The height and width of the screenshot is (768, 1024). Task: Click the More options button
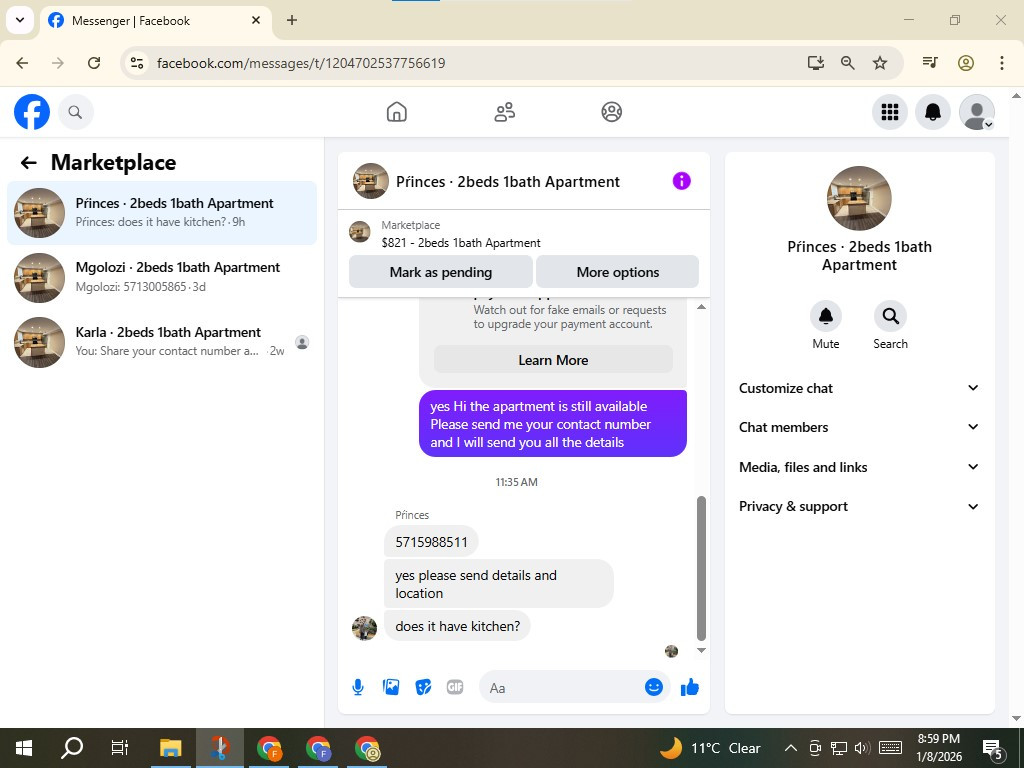click(x=618, y=272)
